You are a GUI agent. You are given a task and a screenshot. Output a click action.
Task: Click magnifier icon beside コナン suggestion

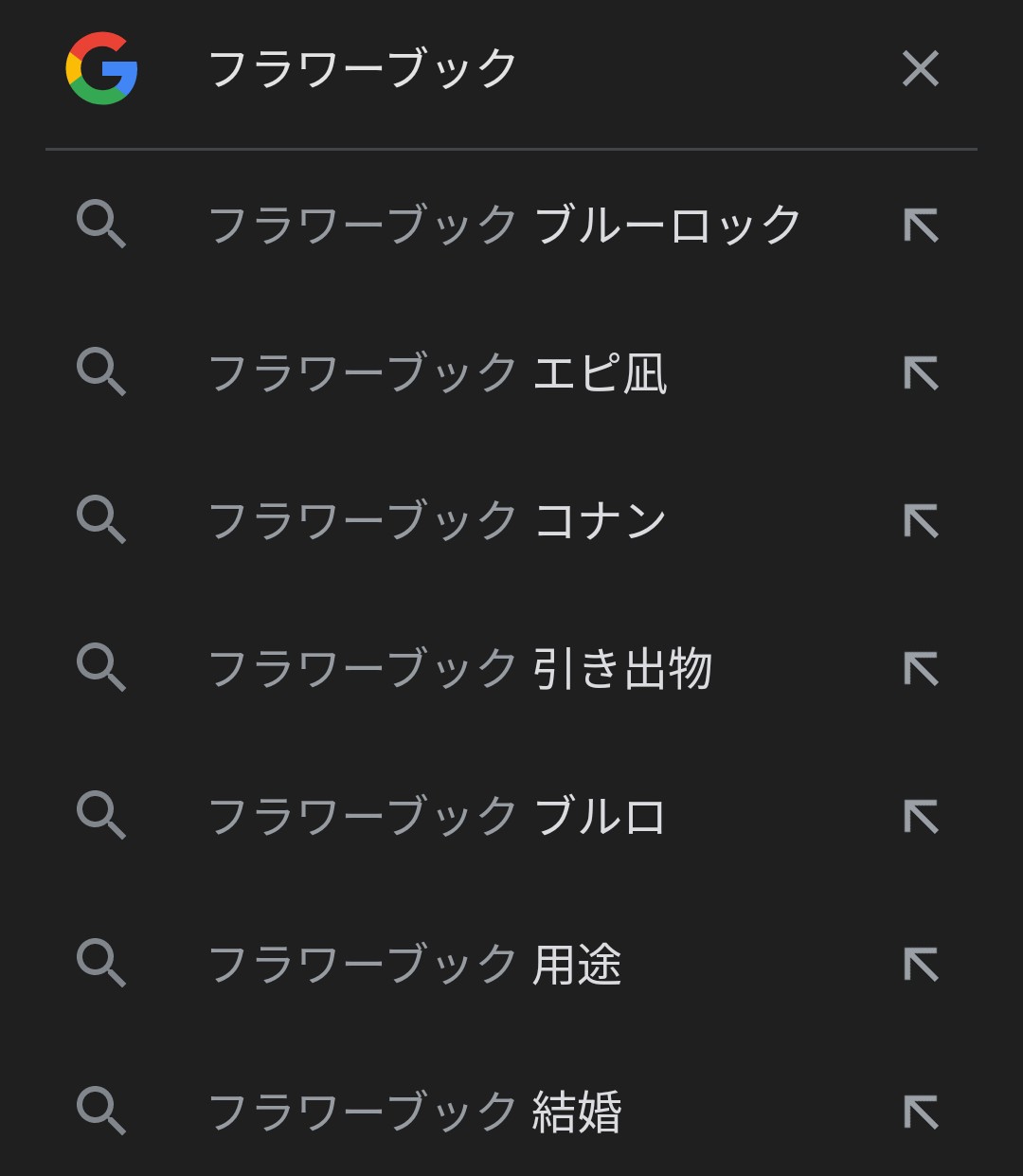click(x=101, y=521)
